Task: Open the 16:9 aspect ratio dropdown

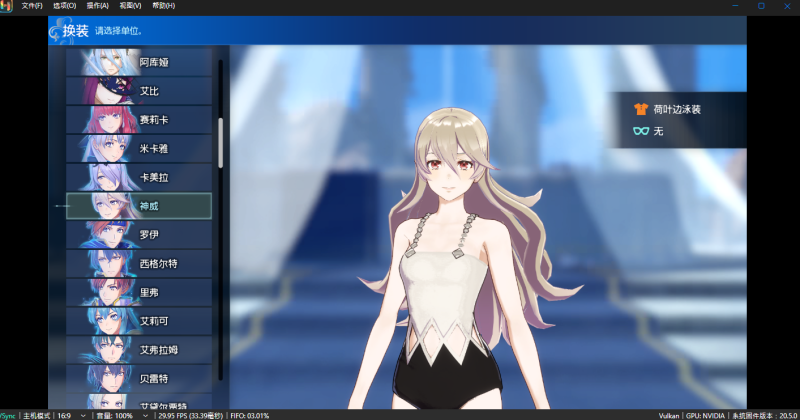Action: 71,416
